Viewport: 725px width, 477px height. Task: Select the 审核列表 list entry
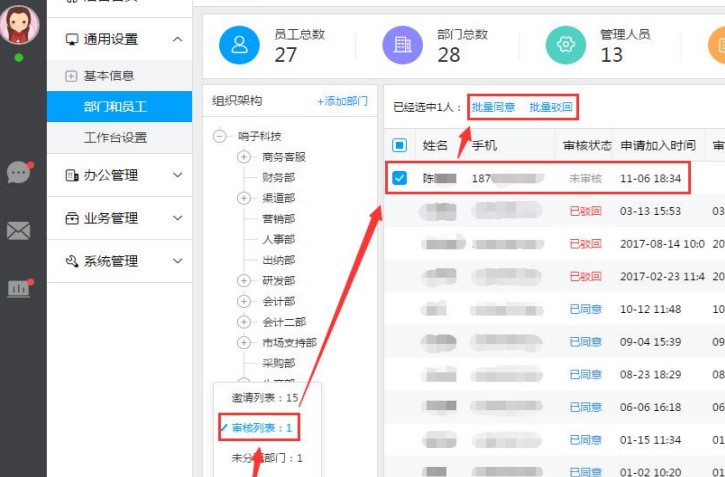point(262,428)
